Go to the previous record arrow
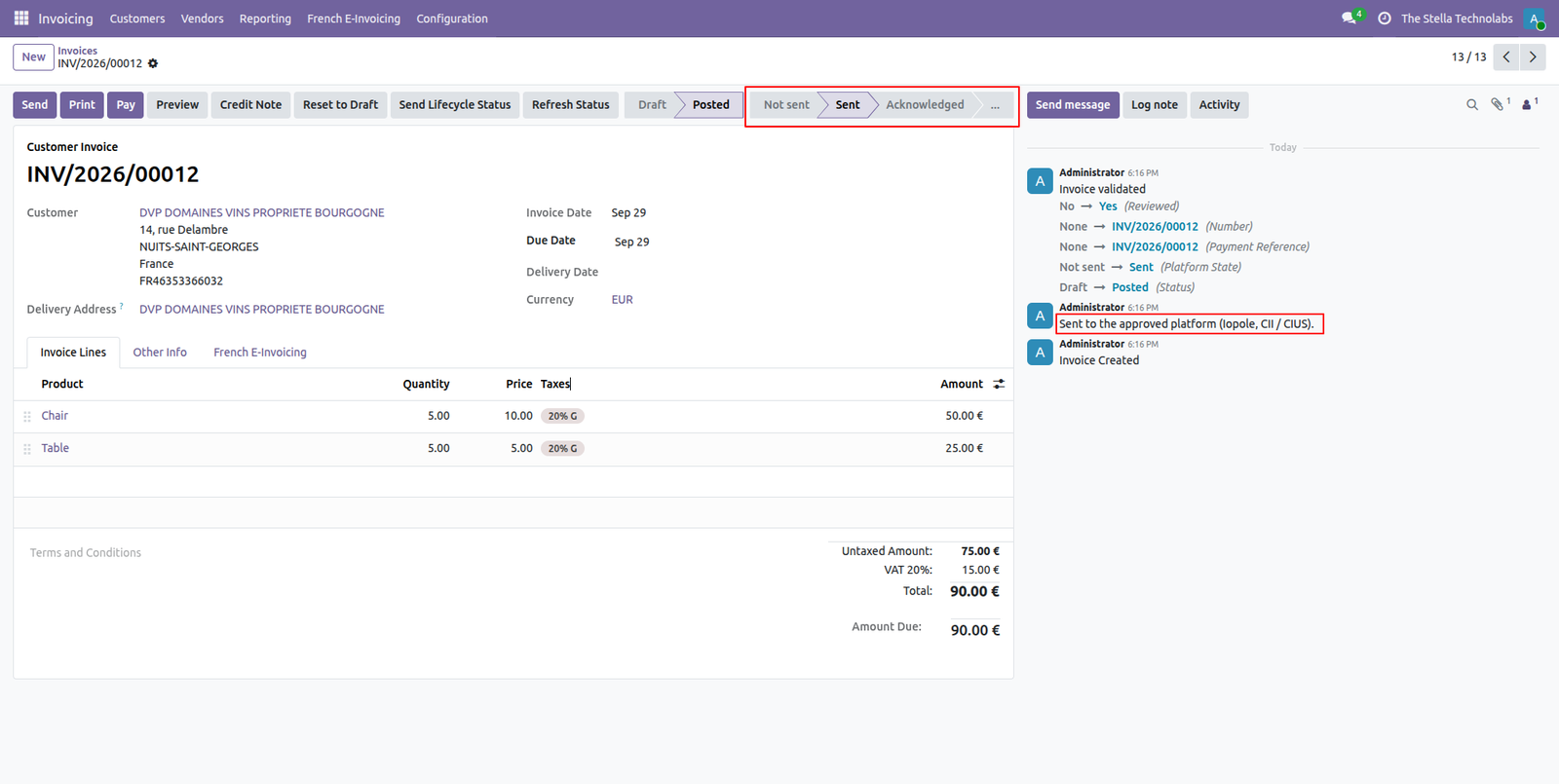This screenshot has height=784, width=1559. (1506, 57)
